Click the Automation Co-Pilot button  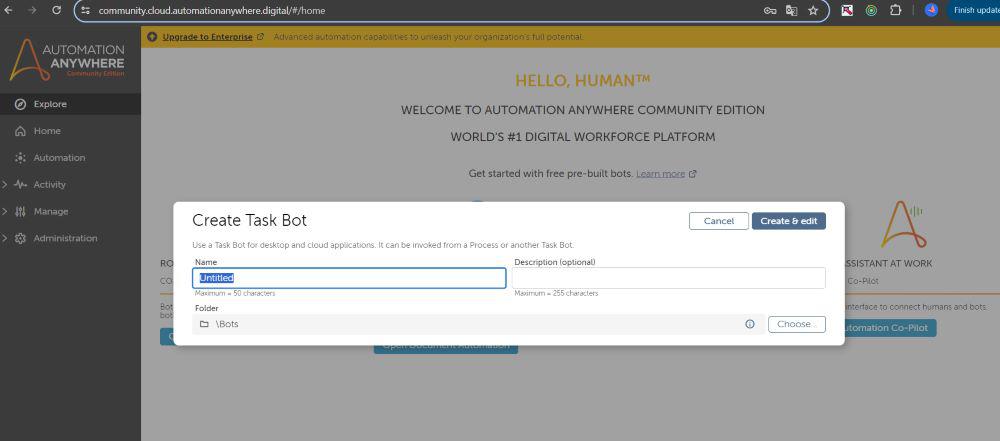coord(889,328)
